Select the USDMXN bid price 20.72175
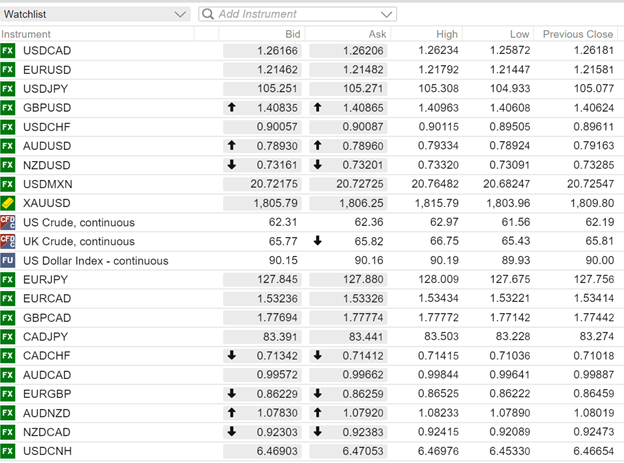This screenshot has width=624, height=463. pyautogui.click(x=274, y=184)
